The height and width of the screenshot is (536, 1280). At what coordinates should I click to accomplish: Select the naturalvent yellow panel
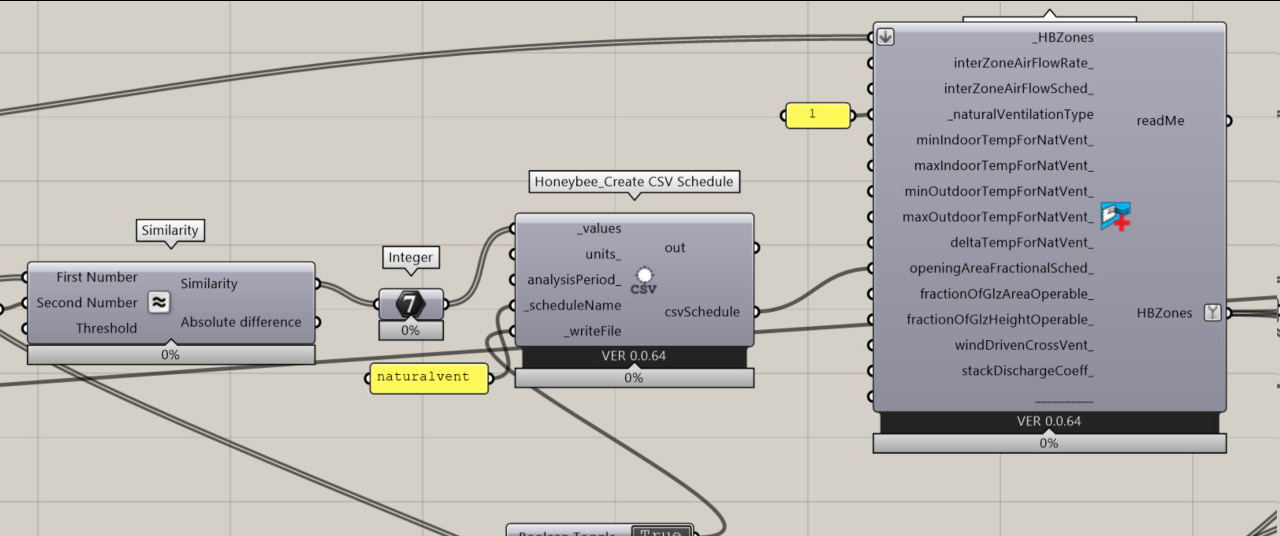point(429,378)
